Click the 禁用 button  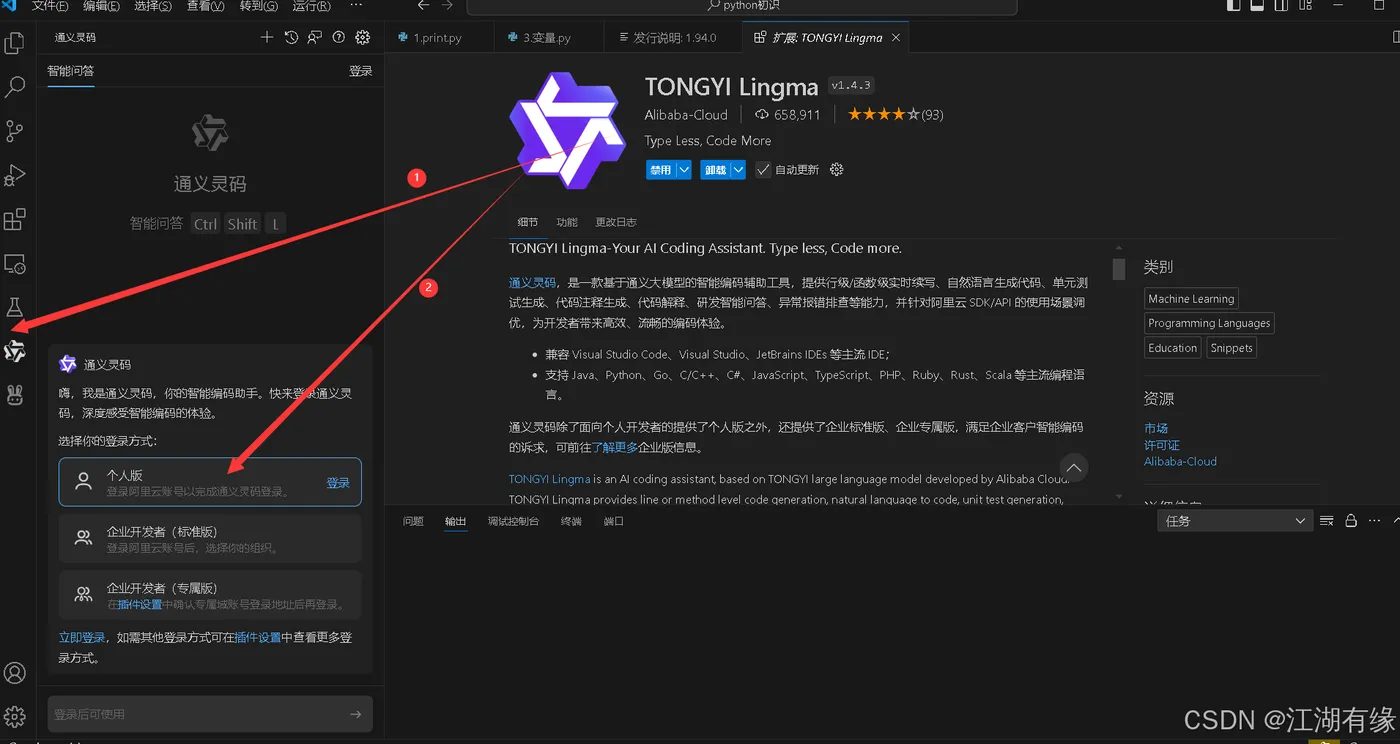[x=660, y=170]
